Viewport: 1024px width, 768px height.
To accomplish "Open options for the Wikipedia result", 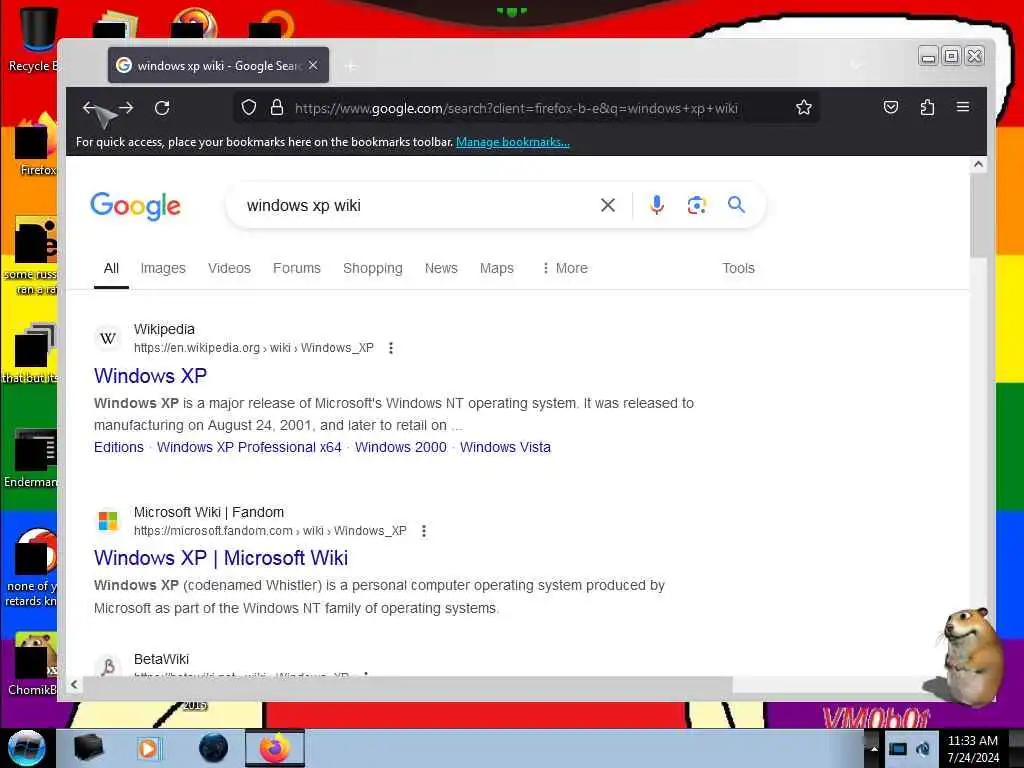I will (391, 348).
